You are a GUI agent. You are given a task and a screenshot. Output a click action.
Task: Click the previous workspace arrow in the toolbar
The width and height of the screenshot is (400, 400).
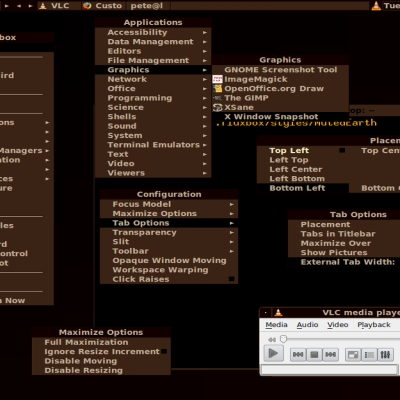pyautogui.click(x=19, y=6)
